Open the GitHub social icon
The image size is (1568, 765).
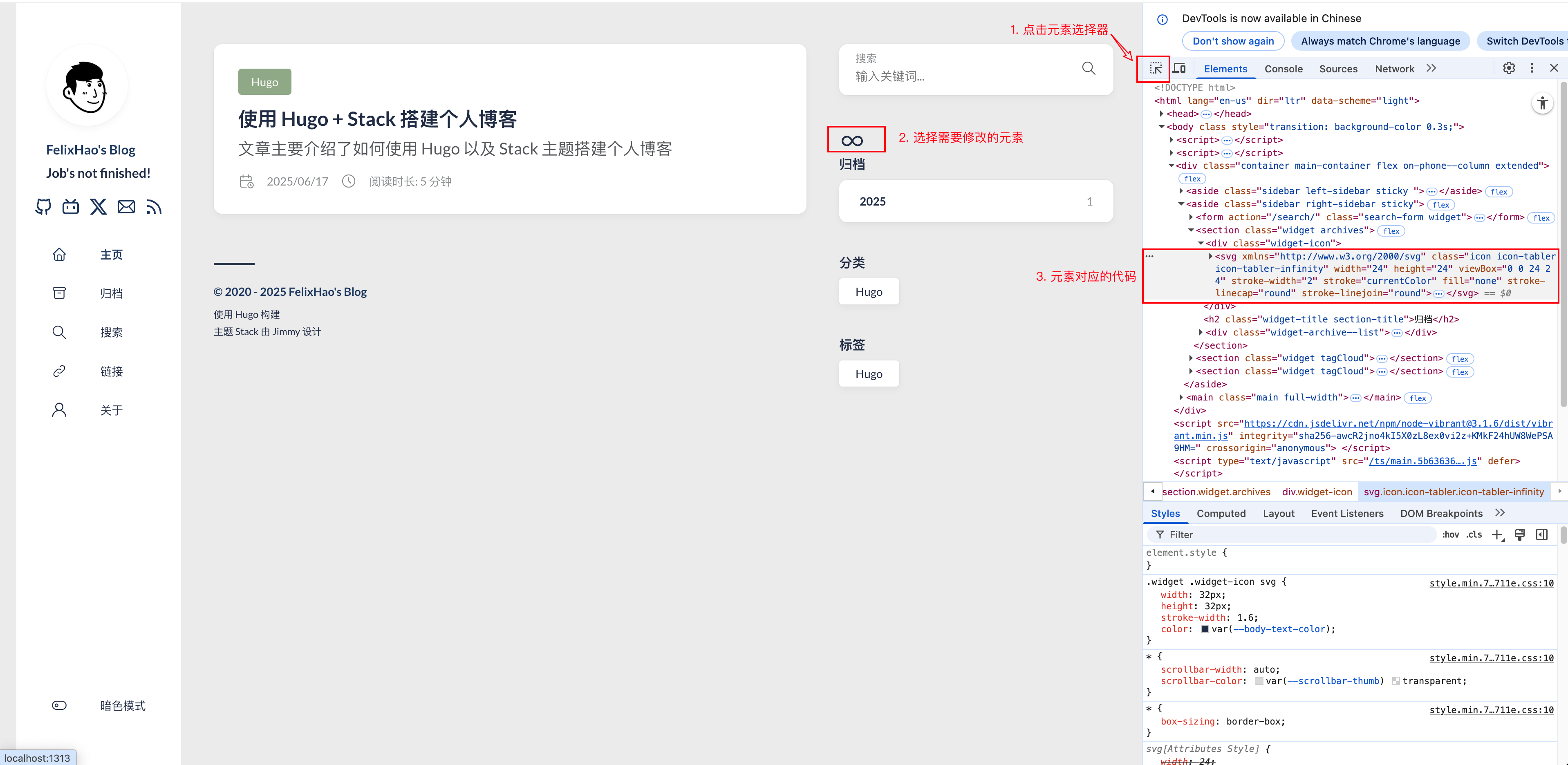tap(43, 207)
